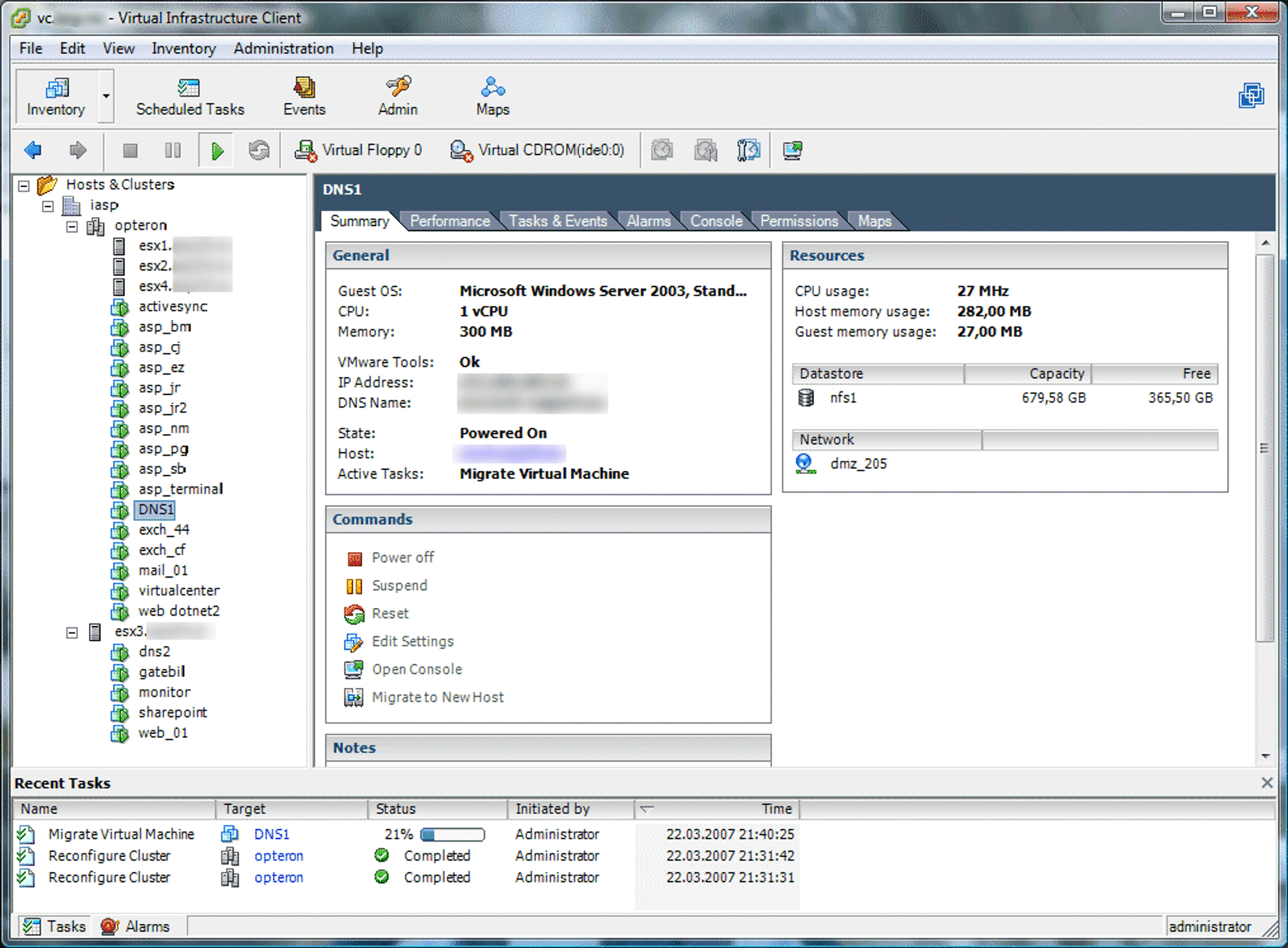Open Scheduled Tasks view
Image resolution: width=1288 pixels, height=948 pixels.
pyautogui.click(x=190, y=97)
